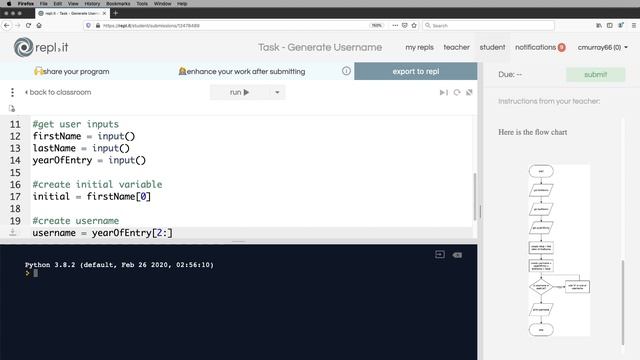Open notifications
The image size is (640, 360).
coord(540,47)
